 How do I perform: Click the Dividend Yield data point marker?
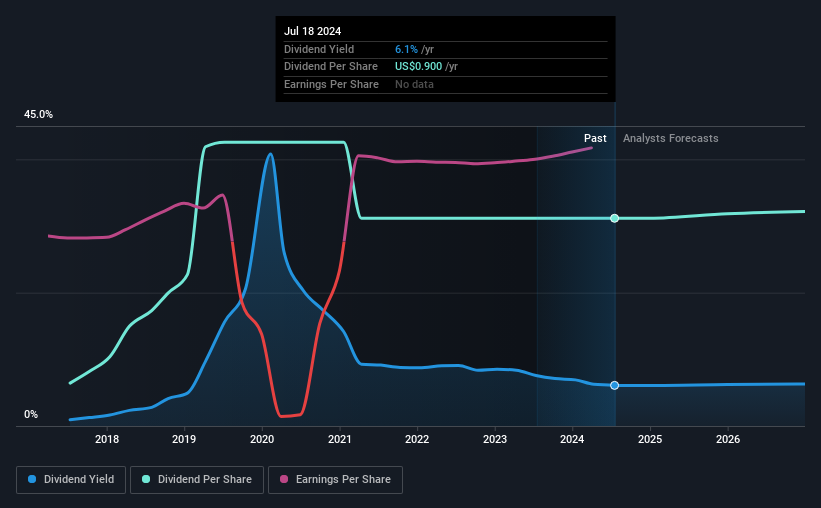615,385
